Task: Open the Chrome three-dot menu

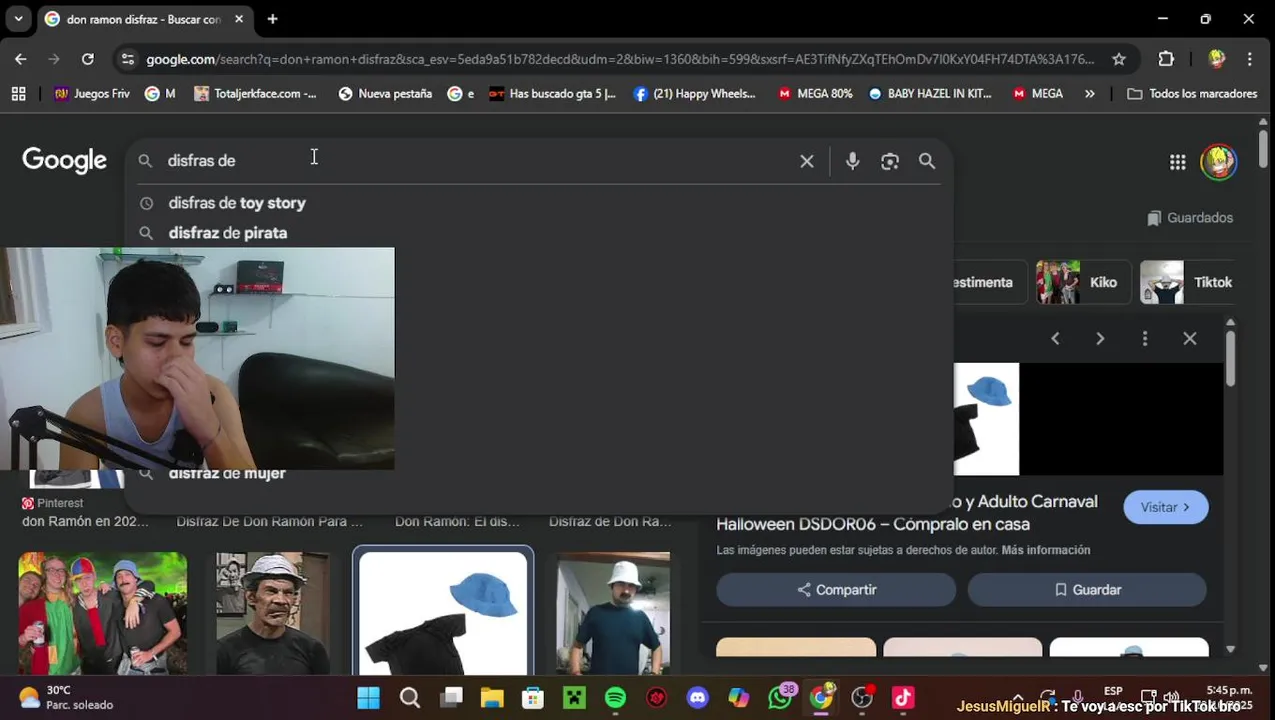Action: [x=1250, y=59]
